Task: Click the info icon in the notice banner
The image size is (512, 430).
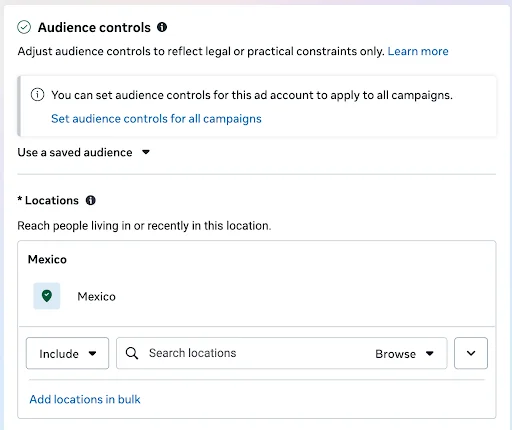Action: tap(37, 95)
